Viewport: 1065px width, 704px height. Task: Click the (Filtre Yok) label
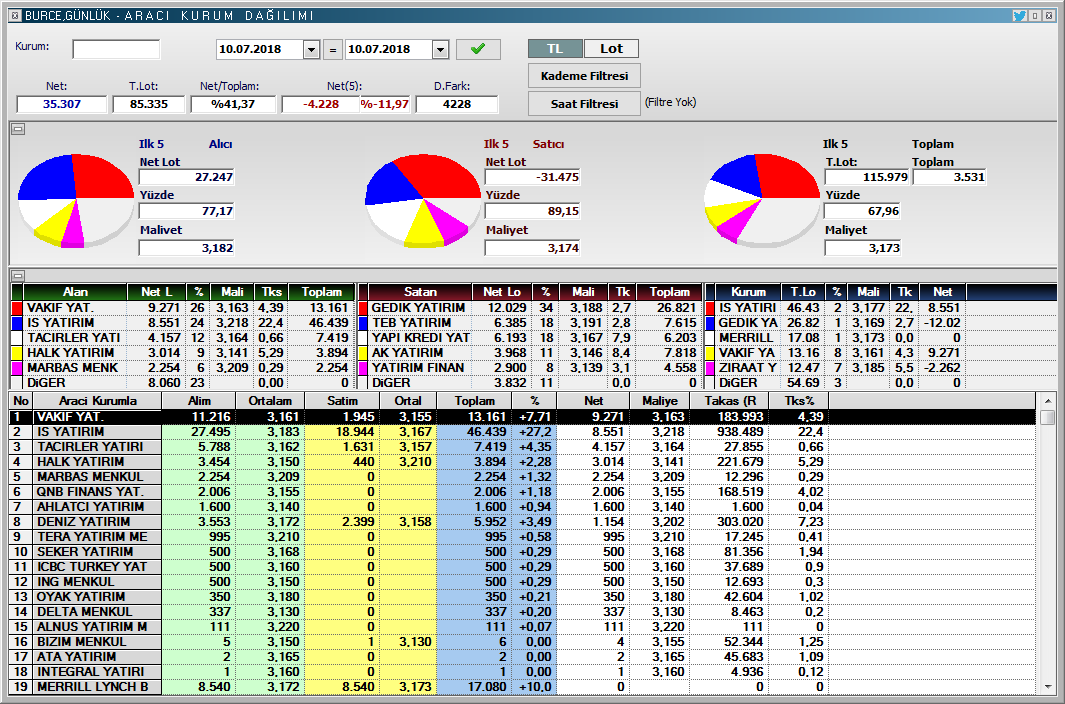click(x=670, y=103)
